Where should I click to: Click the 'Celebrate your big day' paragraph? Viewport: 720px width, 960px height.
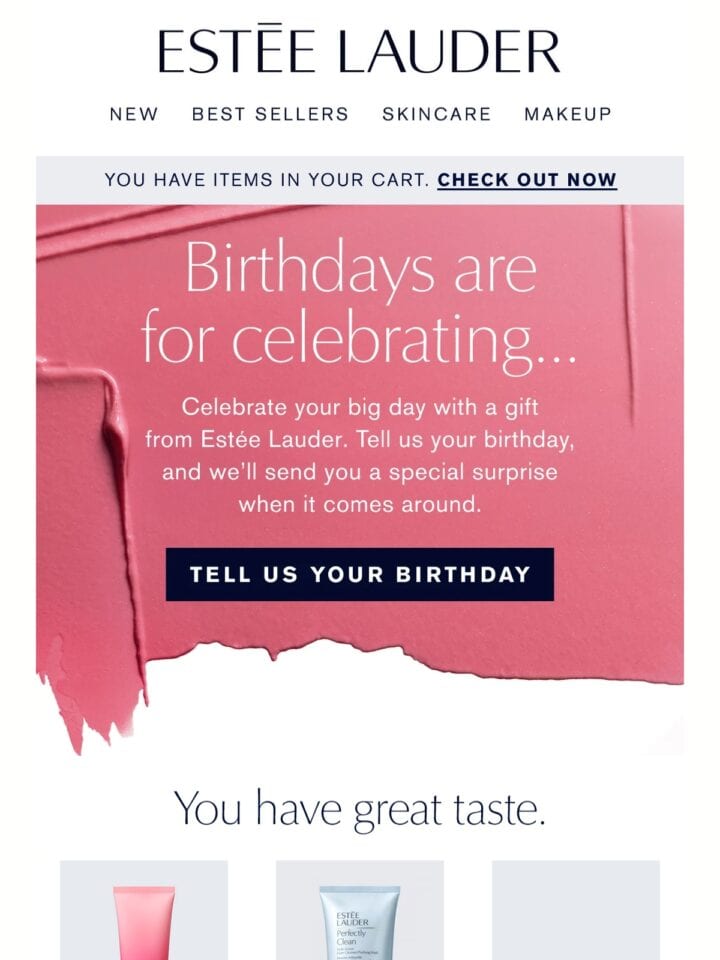click(359, 456)
